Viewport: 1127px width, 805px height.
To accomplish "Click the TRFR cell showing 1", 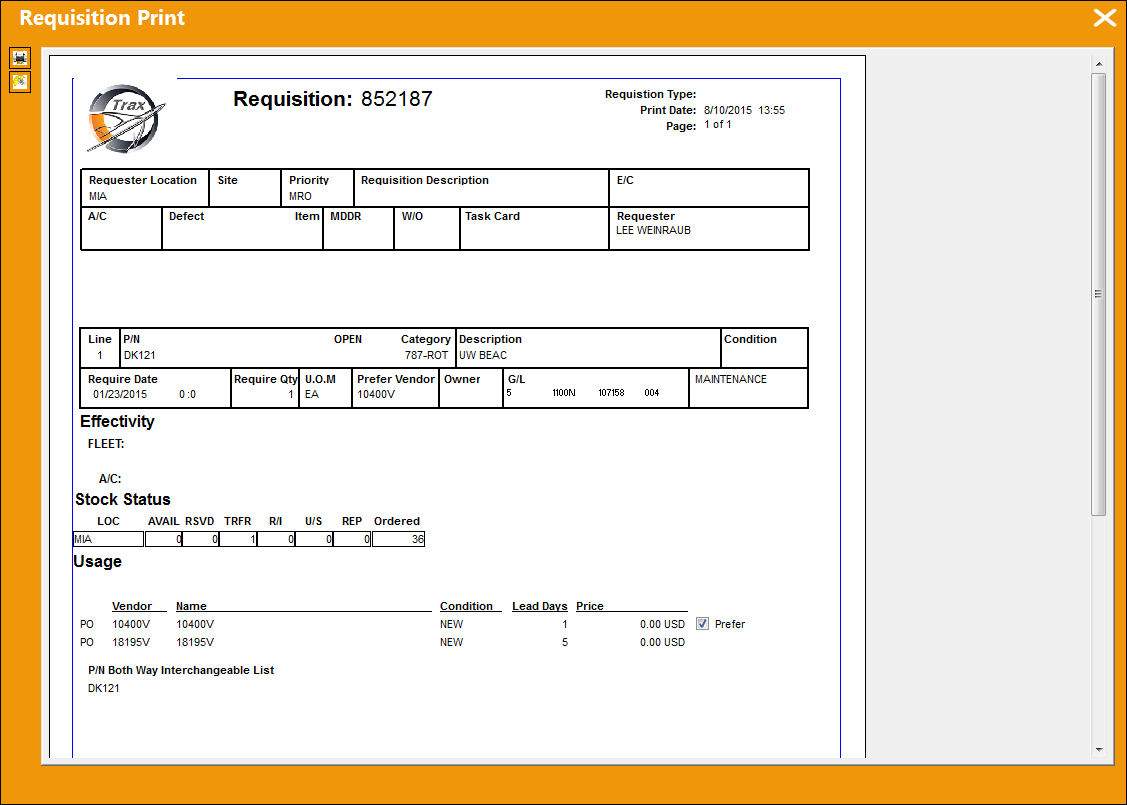I will point(238,539).
